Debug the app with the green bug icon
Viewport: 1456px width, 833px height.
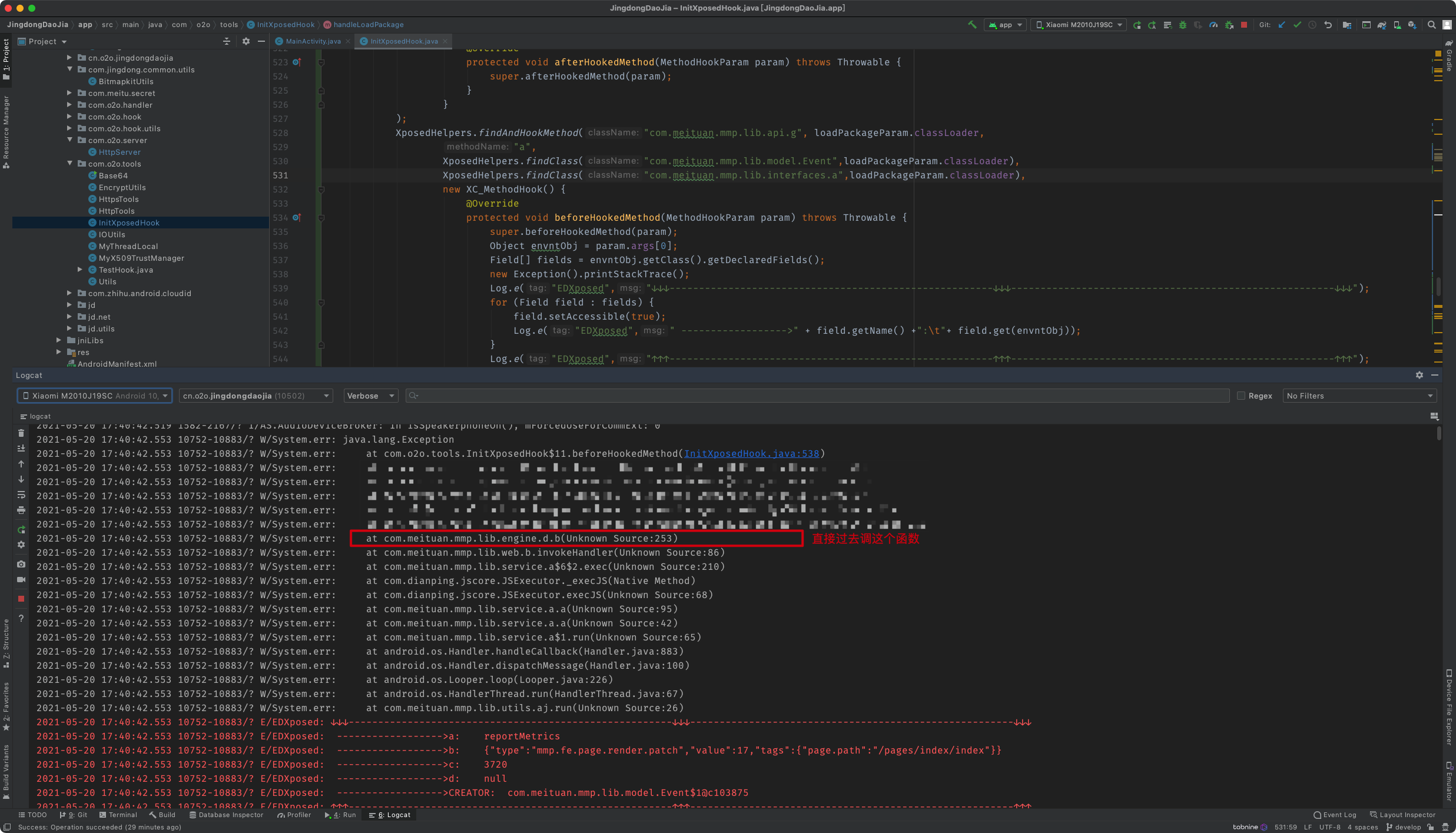[x=1183, y=25]
